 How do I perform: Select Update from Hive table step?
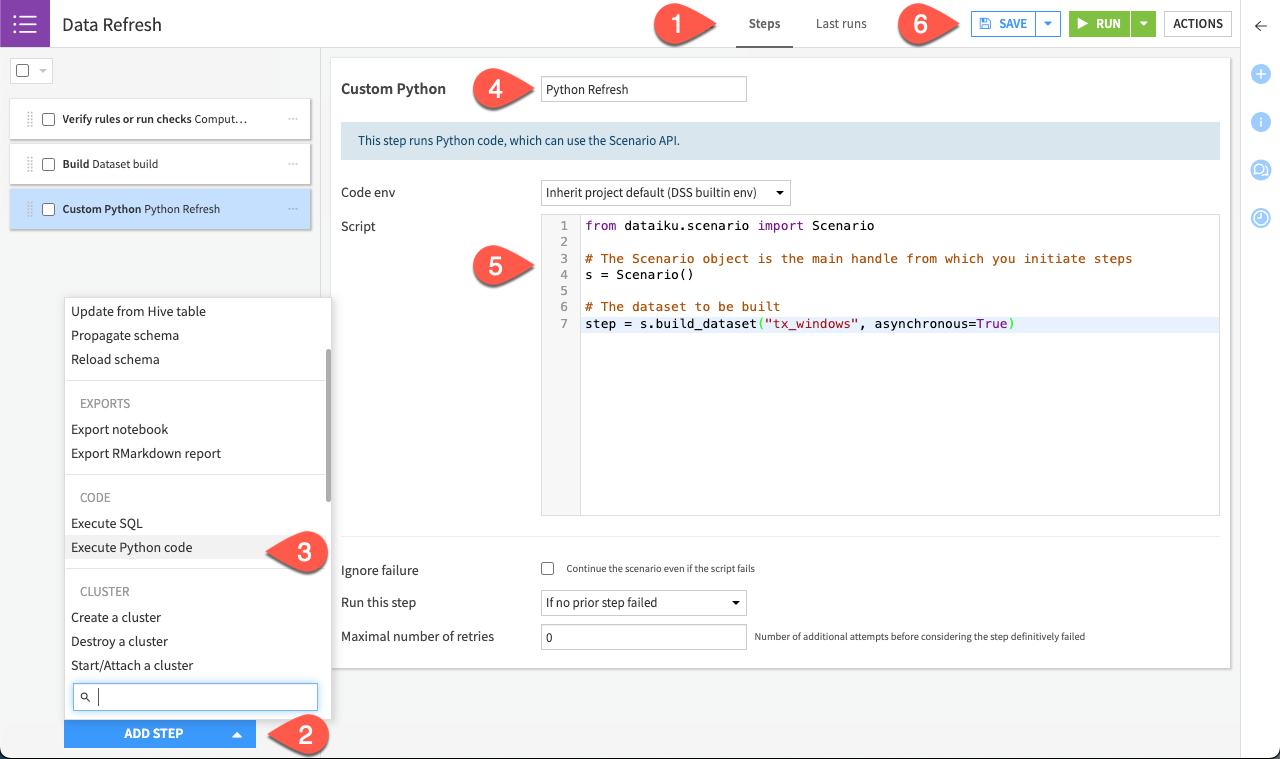(138, 311)
